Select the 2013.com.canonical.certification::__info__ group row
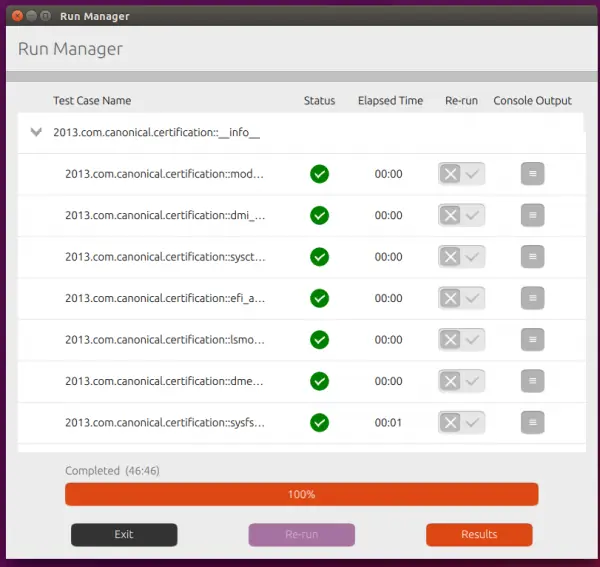600x567 pixels. pyautogui.click(x=302, y=133)
